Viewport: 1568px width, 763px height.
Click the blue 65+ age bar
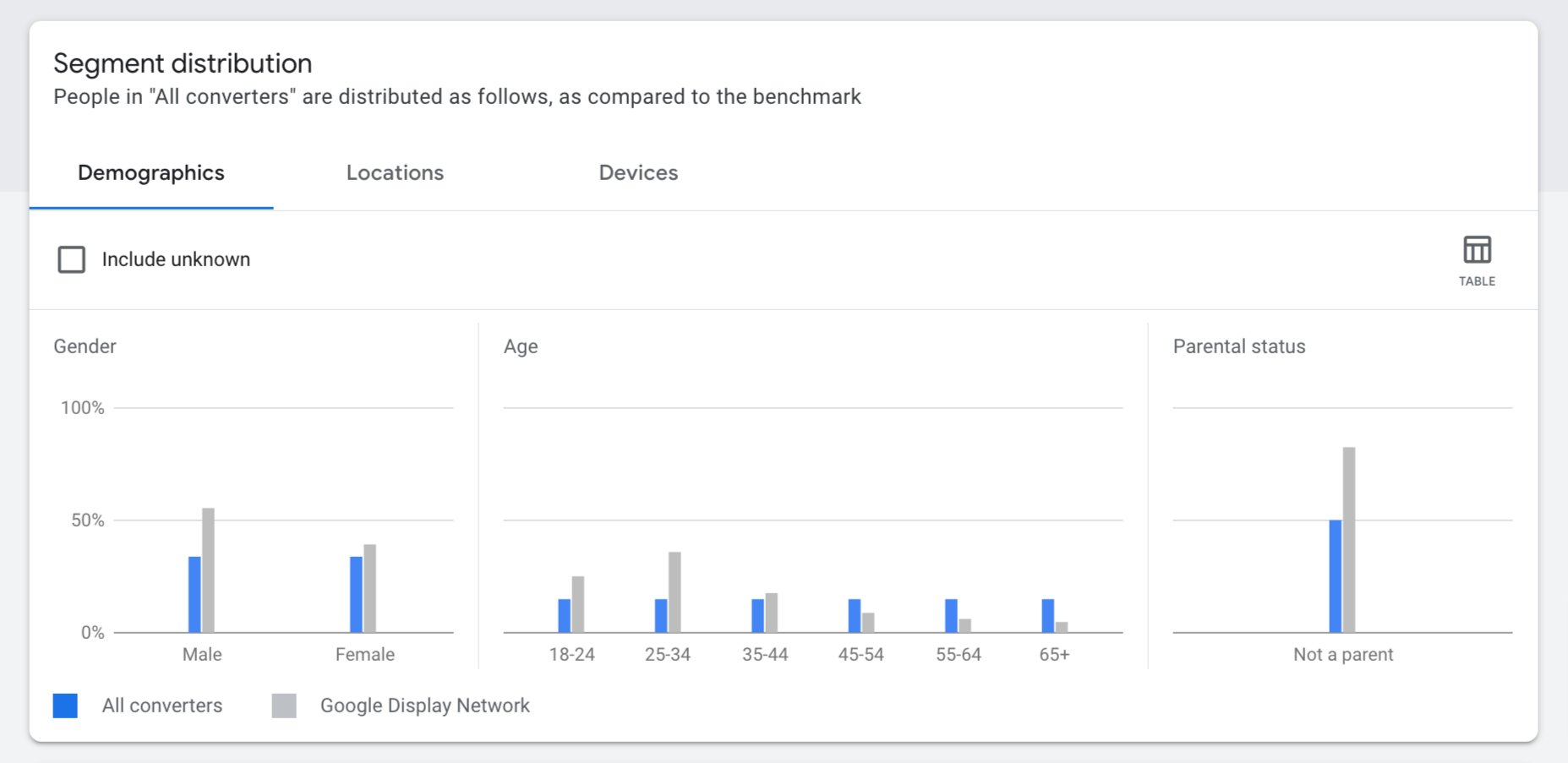1048,616
